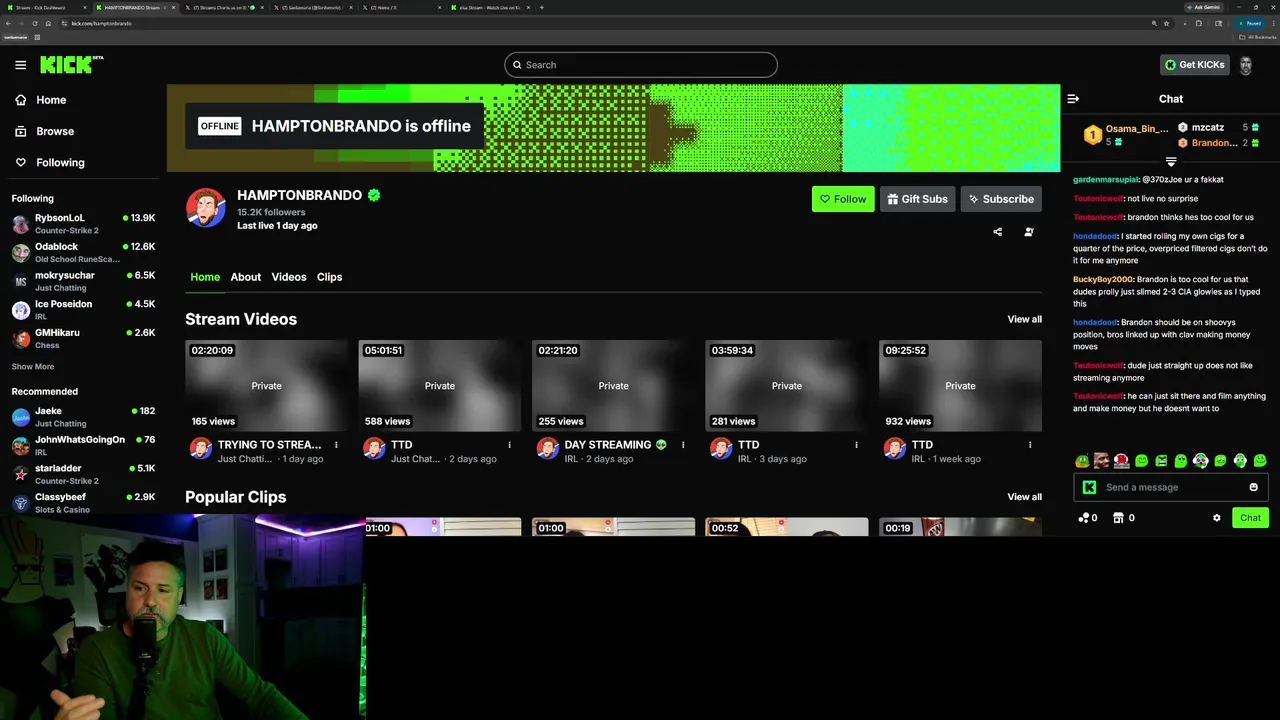Viewport: 1280px width, 720px height.
Task: Collapse the chat panel arrow icon
Action: click(1073, 99)
